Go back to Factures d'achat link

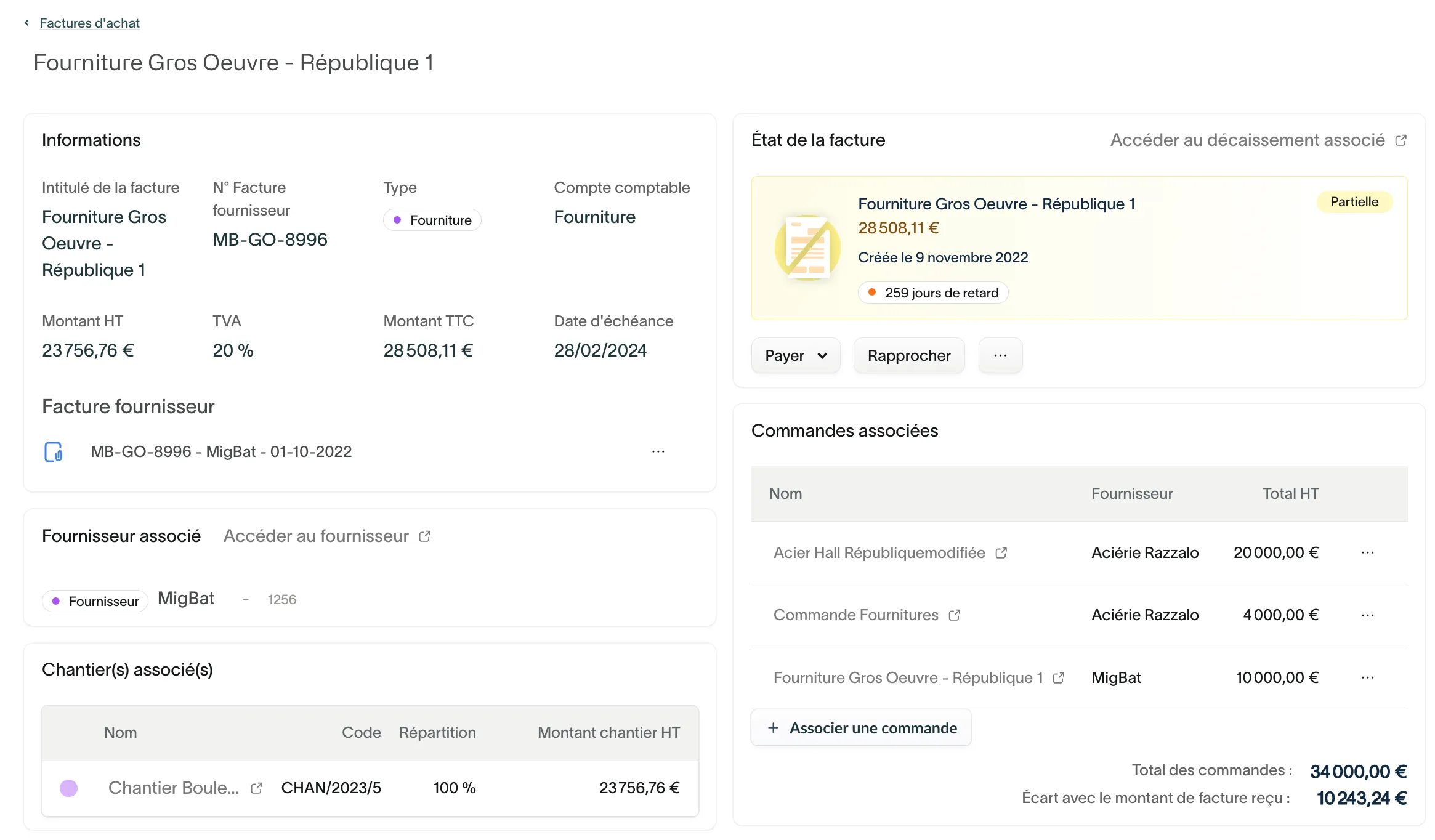coord(89,23)
